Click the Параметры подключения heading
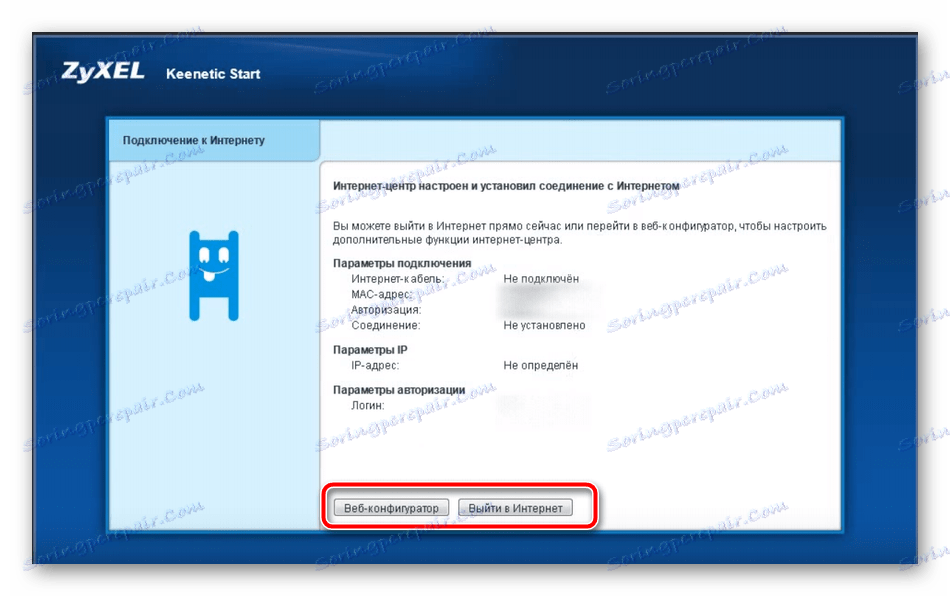This screenshot has width=950, height=596. (x=402, y=263)
